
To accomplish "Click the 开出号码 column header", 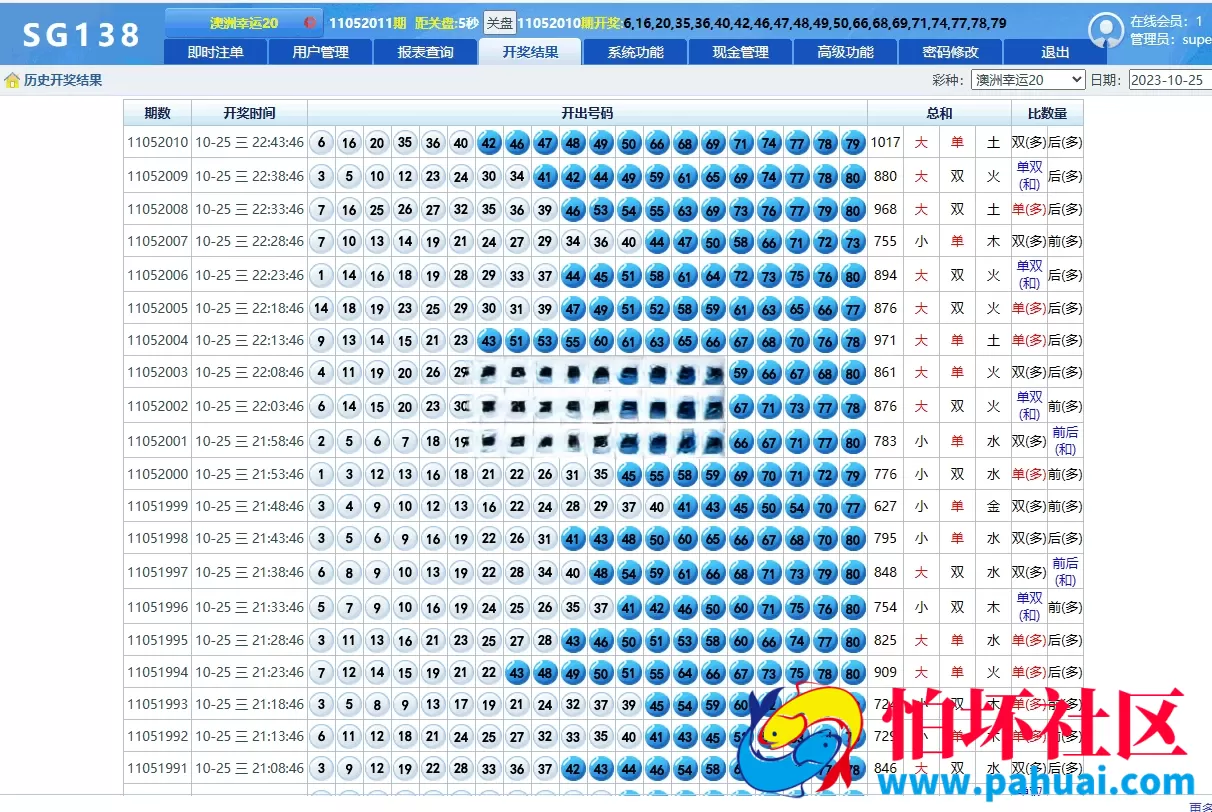I will (x=587, y=113).
